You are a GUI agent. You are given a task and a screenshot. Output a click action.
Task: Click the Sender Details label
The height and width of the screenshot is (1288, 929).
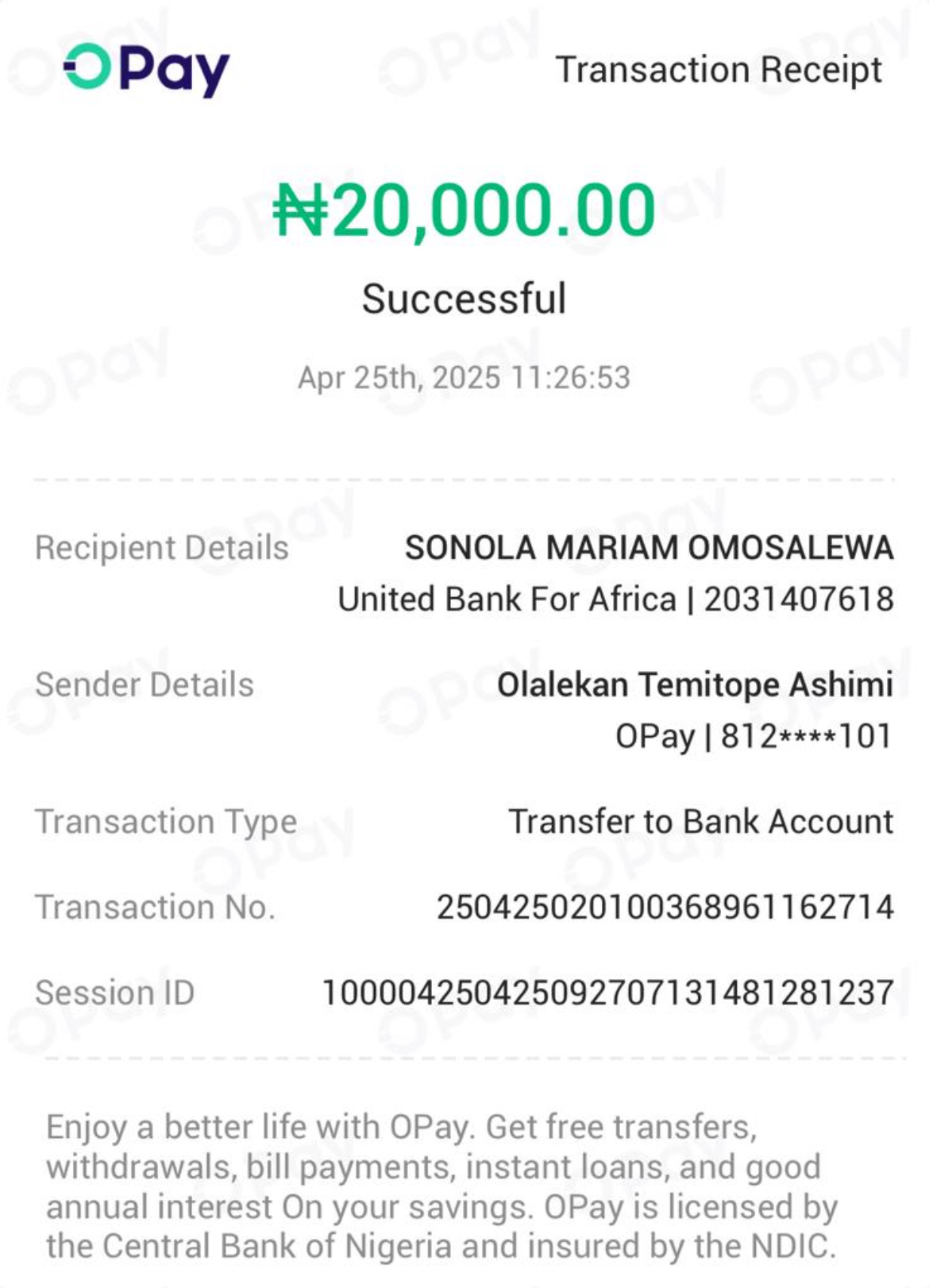(145, 684)
